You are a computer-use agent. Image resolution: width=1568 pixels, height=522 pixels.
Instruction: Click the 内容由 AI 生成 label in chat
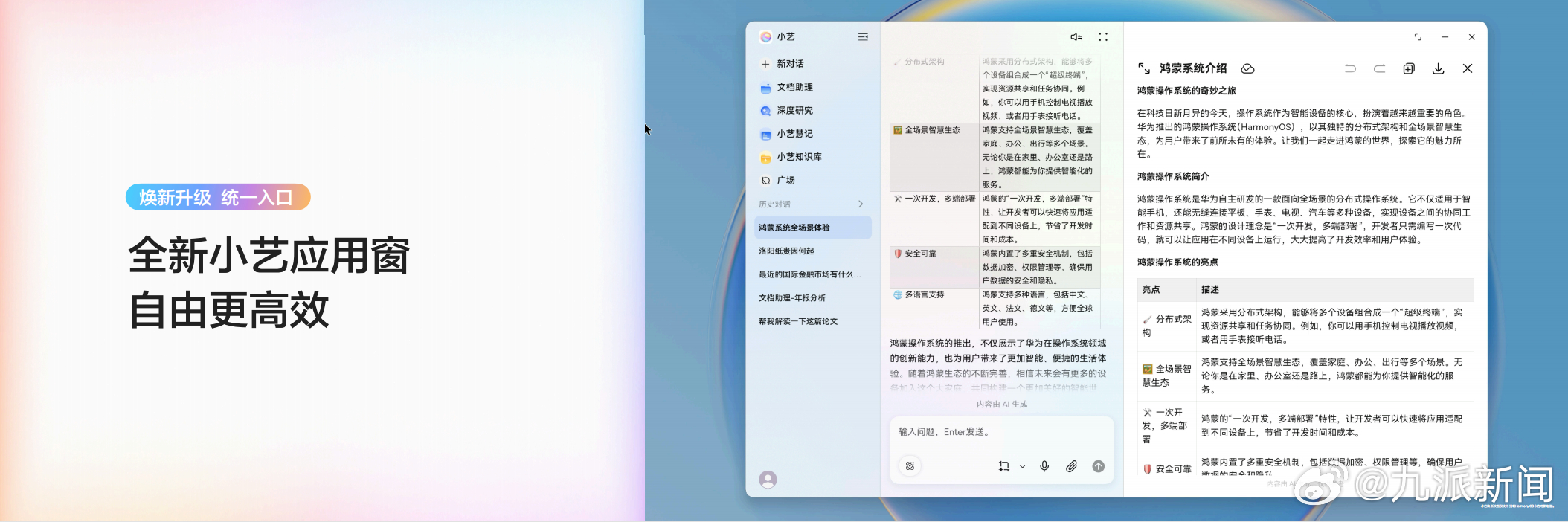tap(1002, 405)
